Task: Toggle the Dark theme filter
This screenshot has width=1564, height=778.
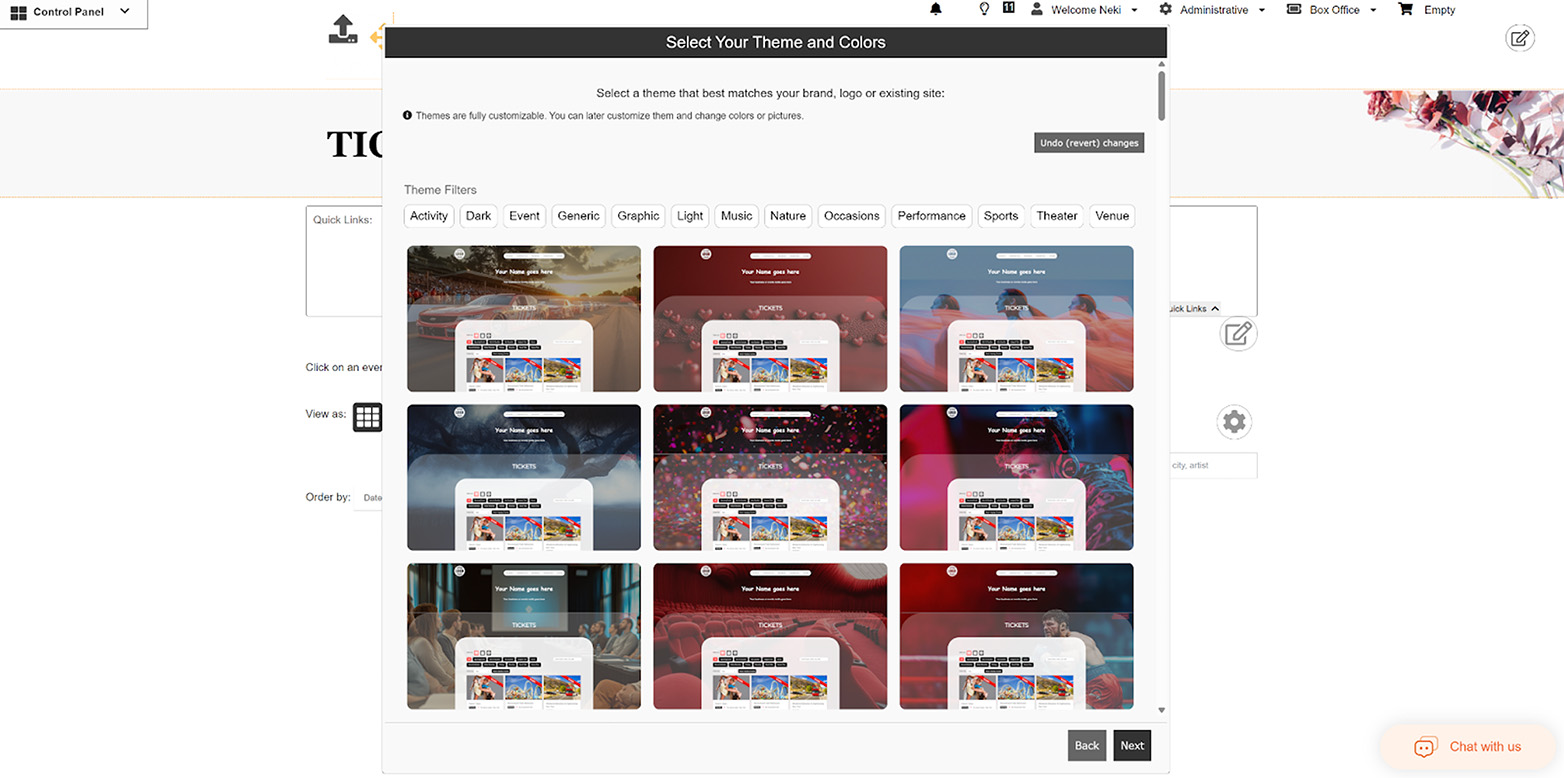Action: pos(479,216)
